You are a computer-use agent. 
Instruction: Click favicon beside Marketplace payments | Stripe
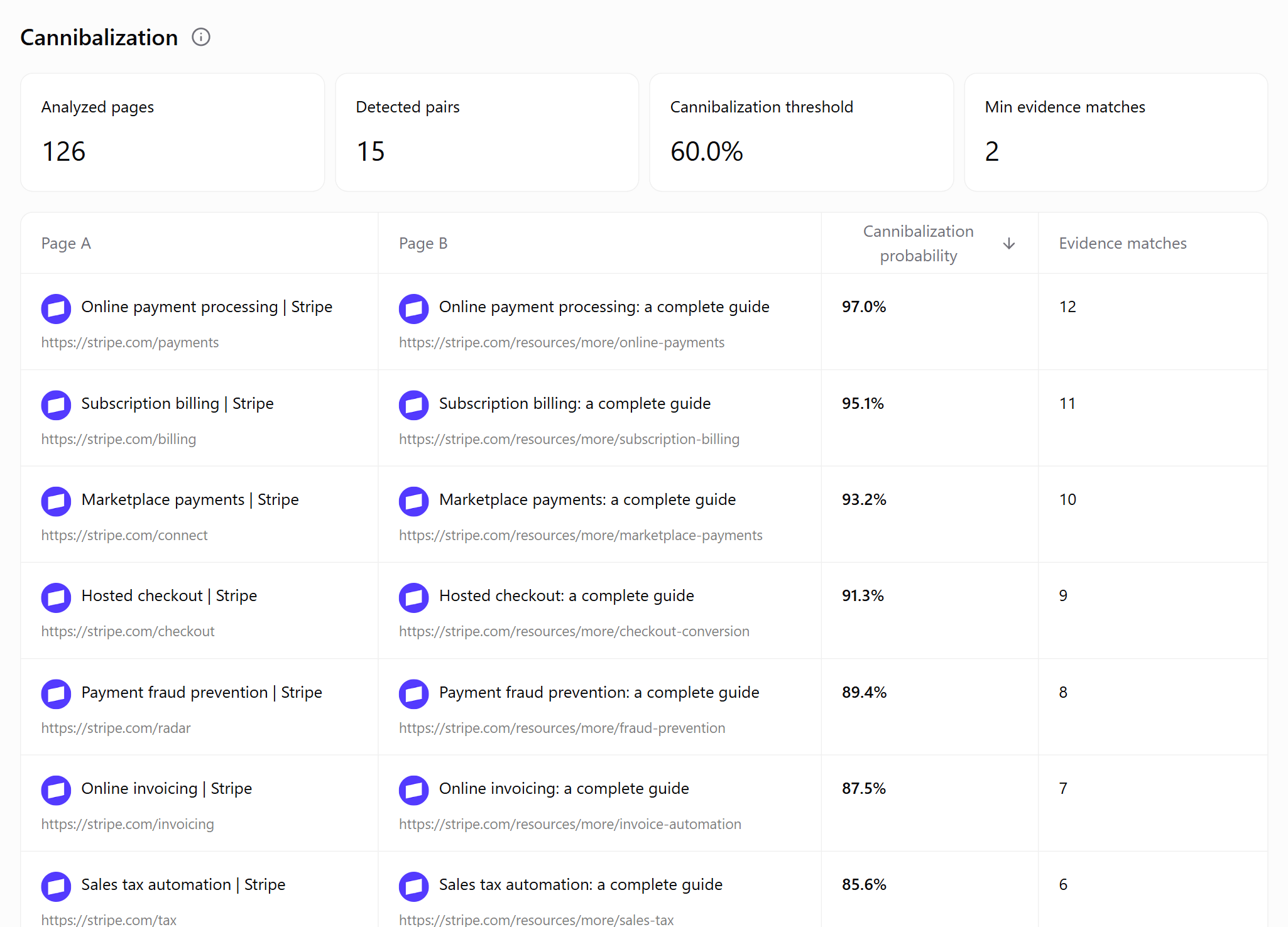[56, 502]
